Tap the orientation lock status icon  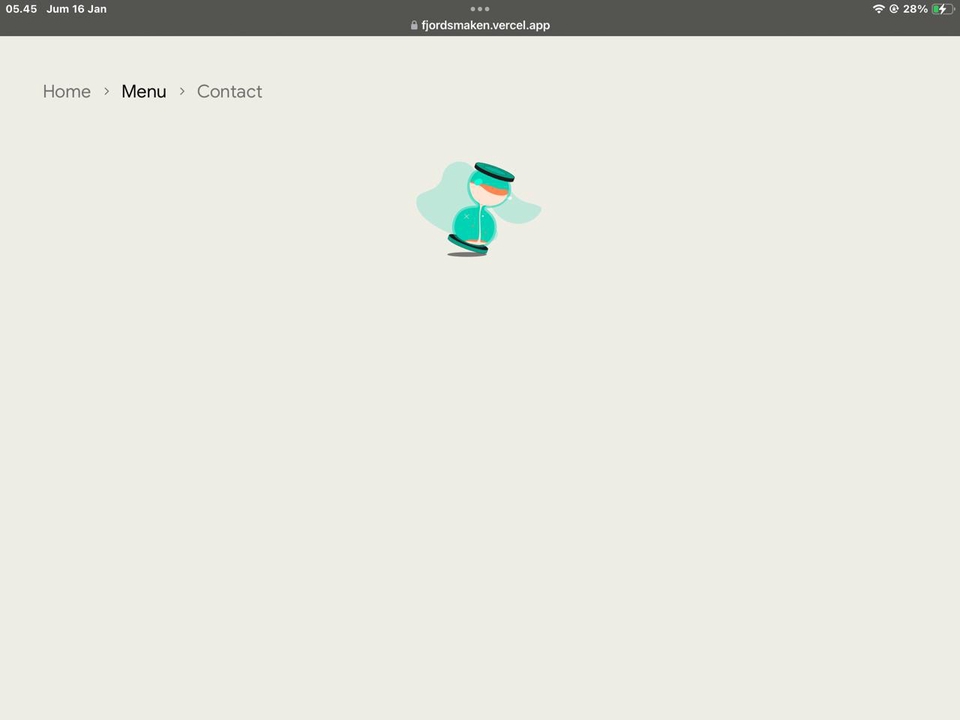pos(893,9)
